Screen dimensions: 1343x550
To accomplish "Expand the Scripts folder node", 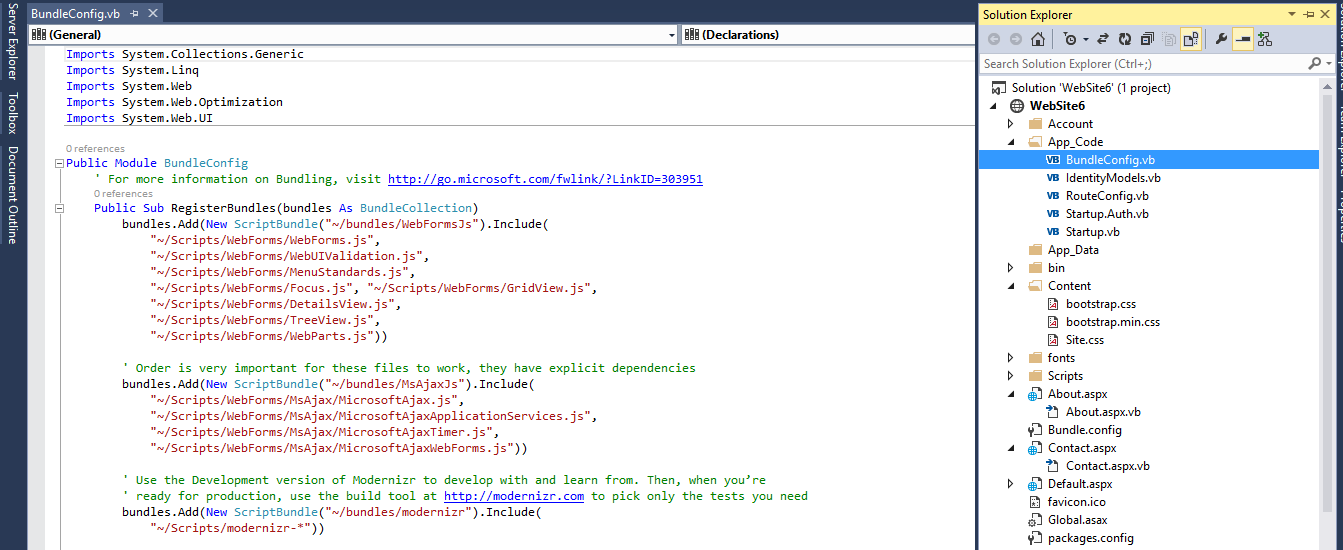I will coord(1011,376).
